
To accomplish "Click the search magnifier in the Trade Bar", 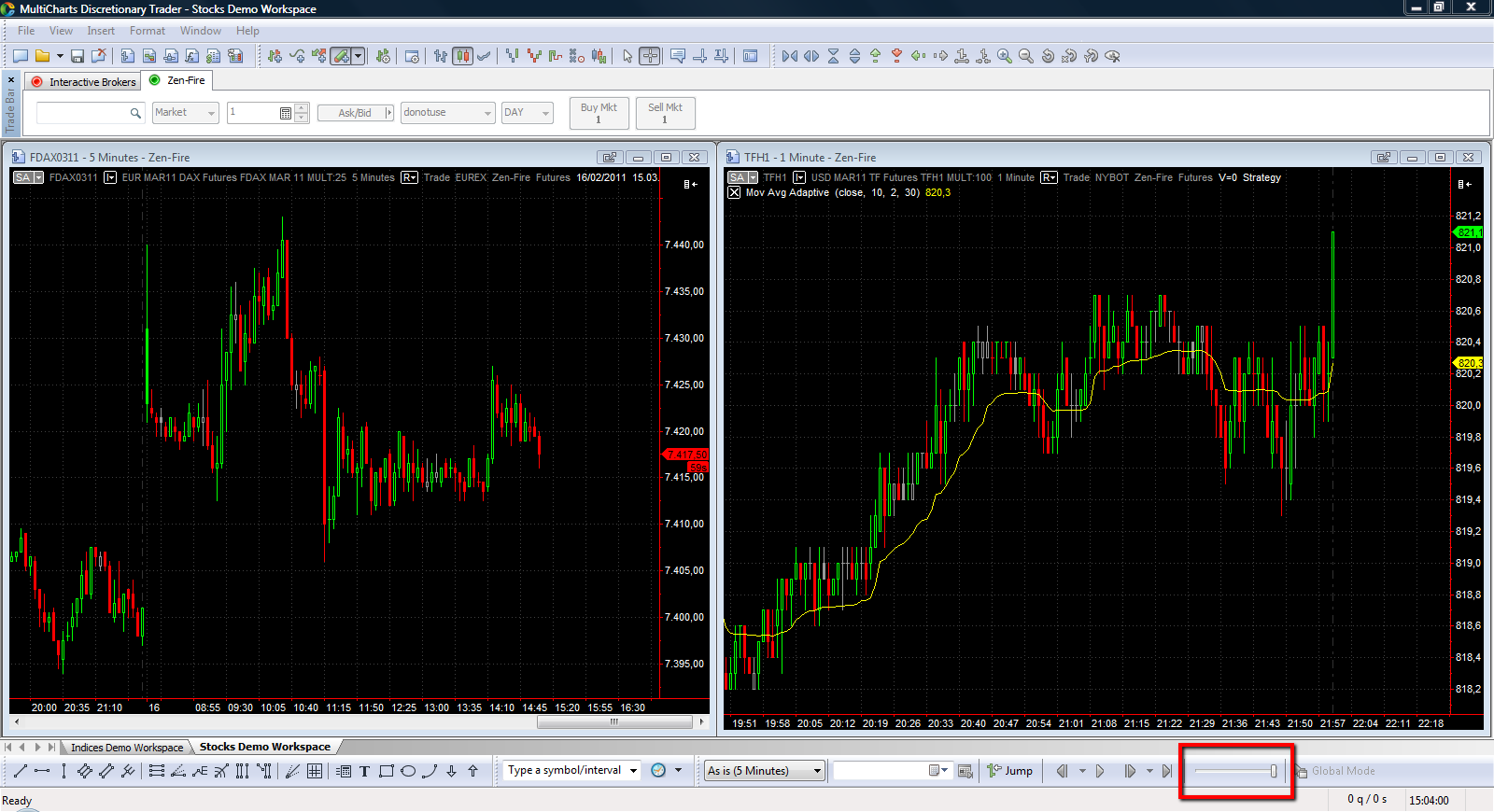I will pyautogui.click(x=135, y=113).
